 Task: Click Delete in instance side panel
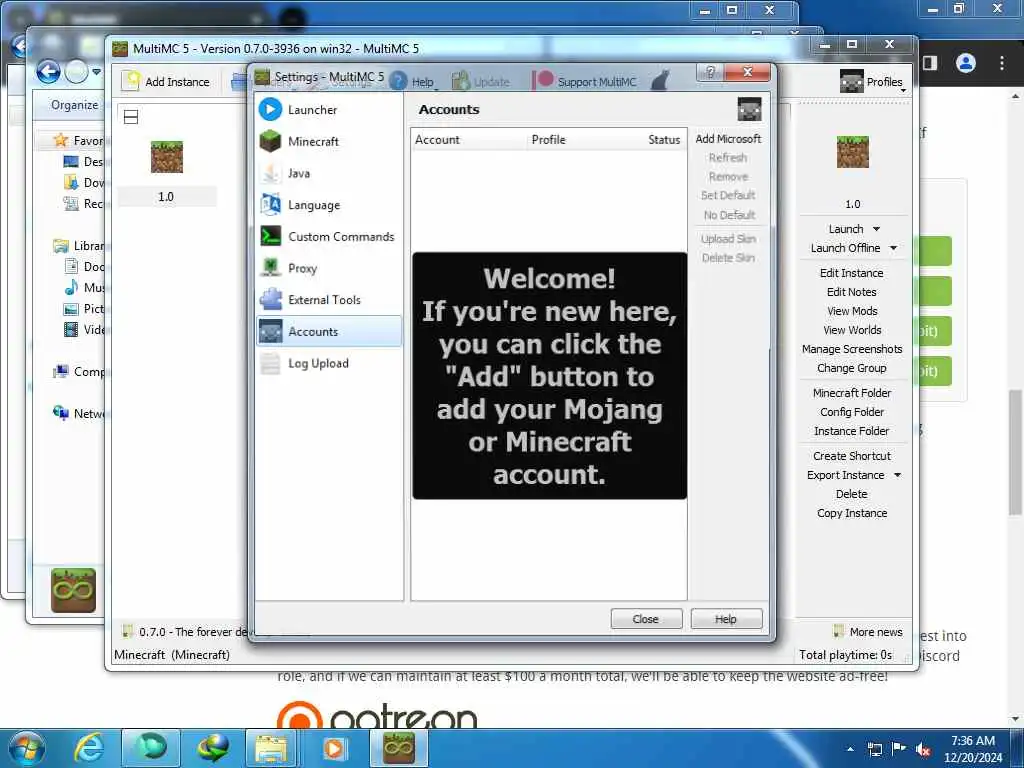click(852, 494)
